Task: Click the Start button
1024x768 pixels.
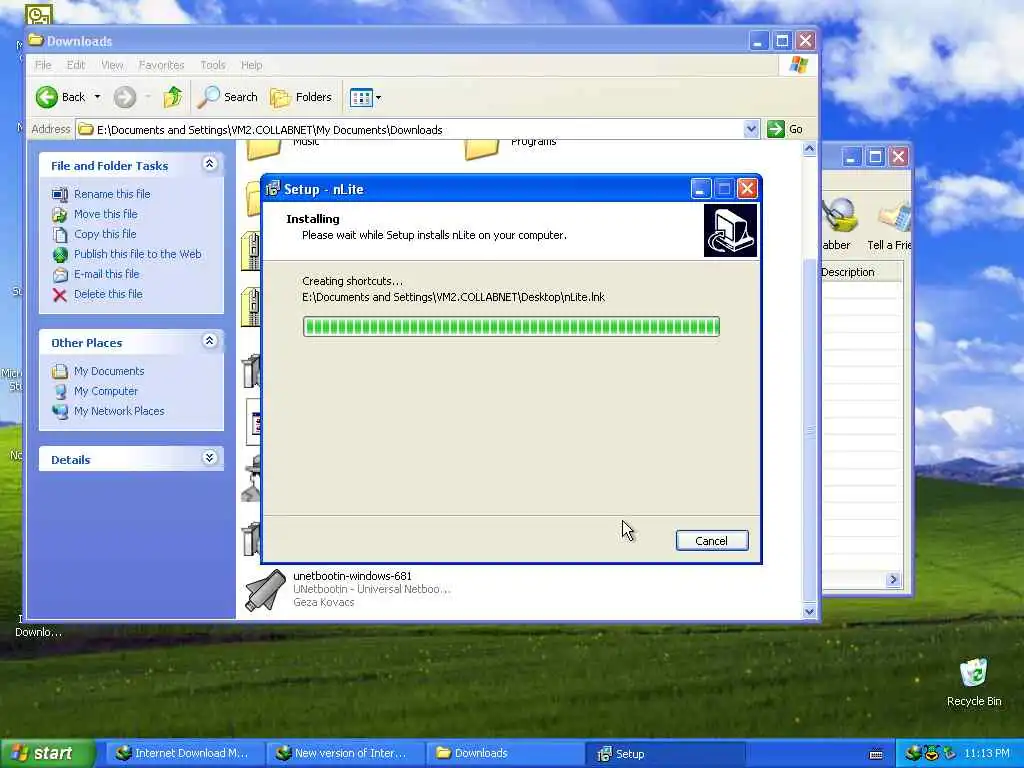Action: (x=47, y=753)
